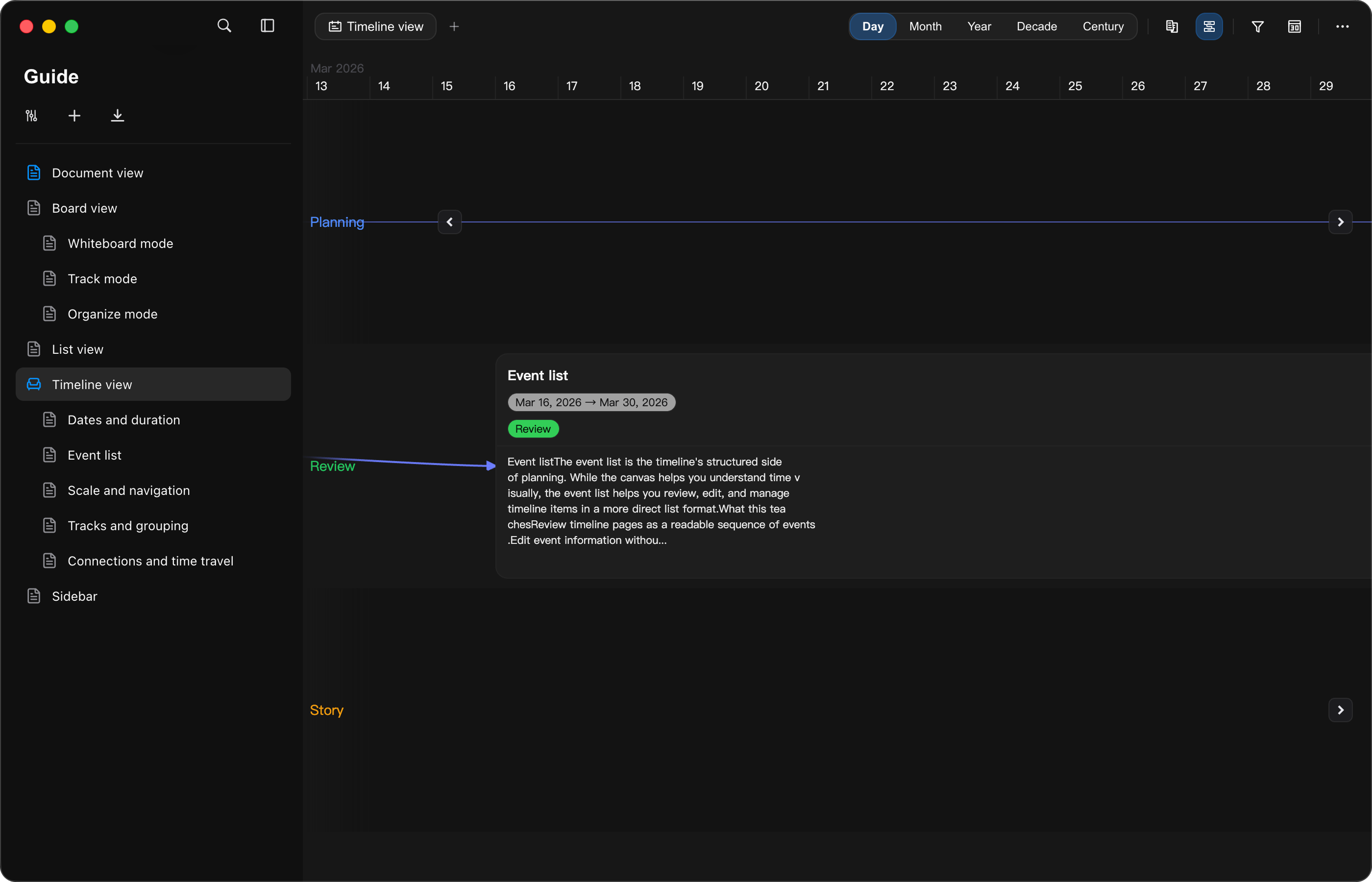Click the Story track label
Viewport: 1372px width, 882px height.
(x=326, y=710)
